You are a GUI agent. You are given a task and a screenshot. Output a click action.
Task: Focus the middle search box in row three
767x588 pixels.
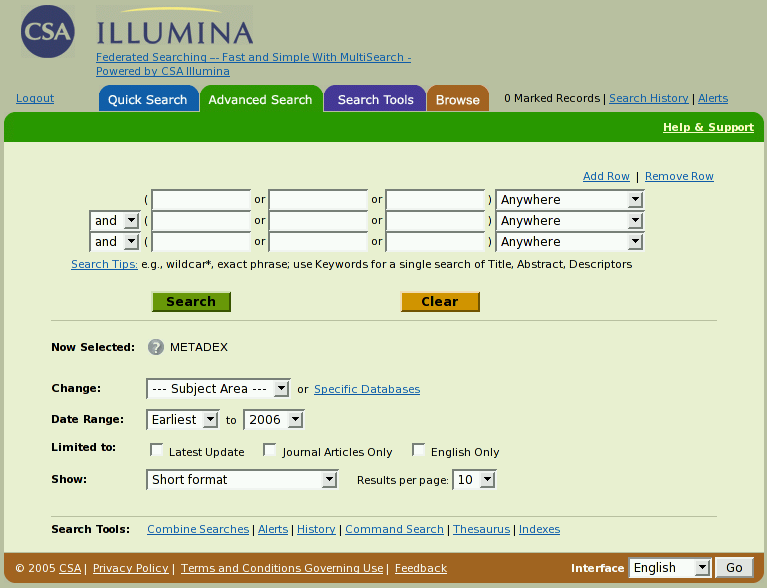coord(318,242)
